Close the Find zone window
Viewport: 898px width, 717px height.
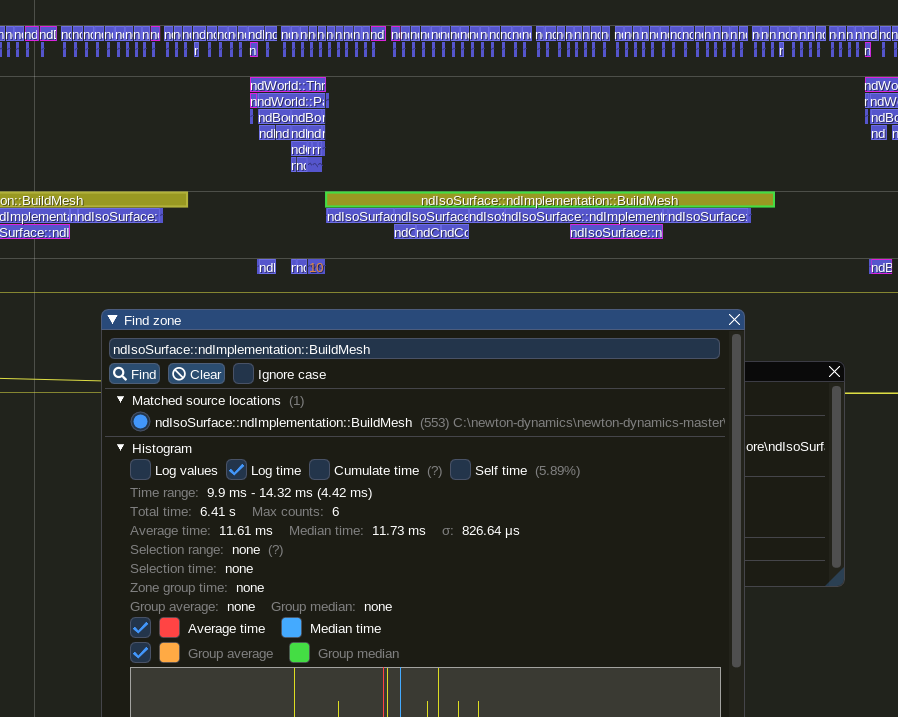[734, 320]
